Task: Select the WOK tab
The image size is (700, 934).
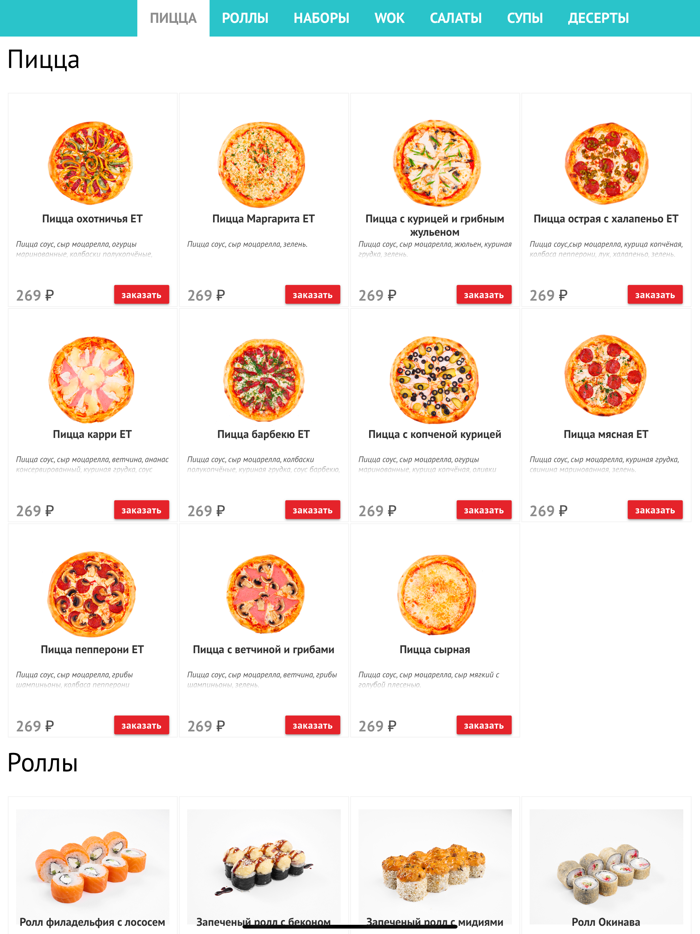Action: pos(389,18)
